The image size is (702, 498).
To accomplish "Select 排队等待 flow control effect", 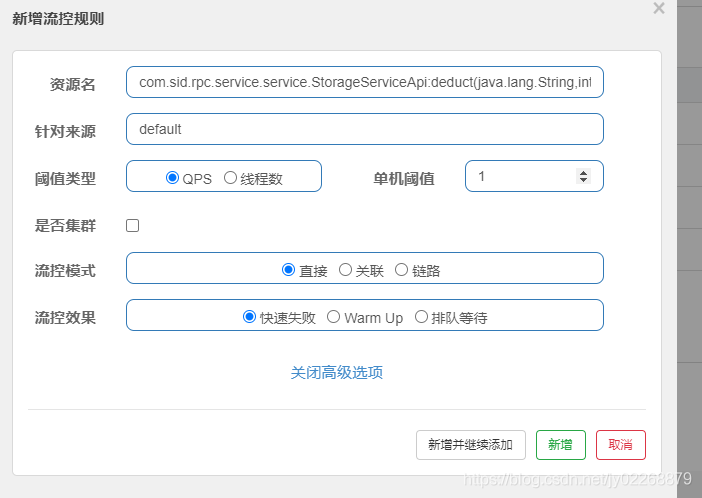I will tap(421, 317).
